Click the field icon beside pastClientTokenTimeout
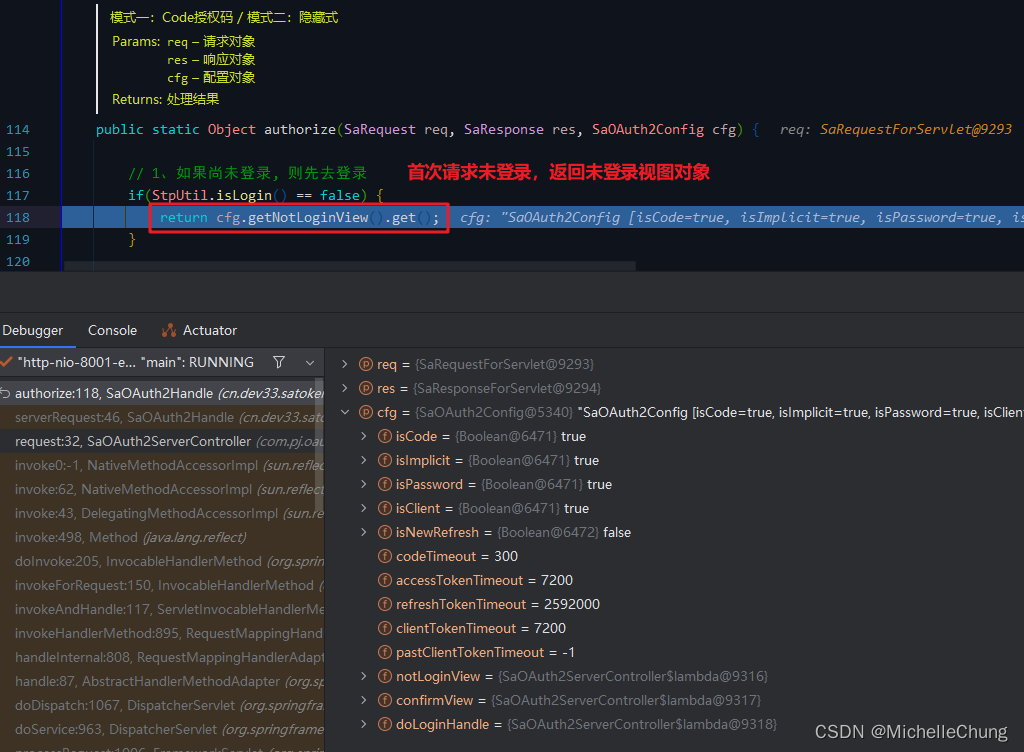The image size is (1024, 752). click(385, 652)
